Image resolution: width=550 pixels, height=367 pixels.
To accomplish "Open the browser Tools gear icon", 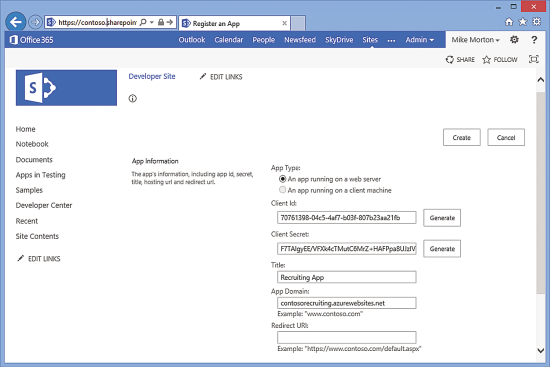I will click(537, 22).
